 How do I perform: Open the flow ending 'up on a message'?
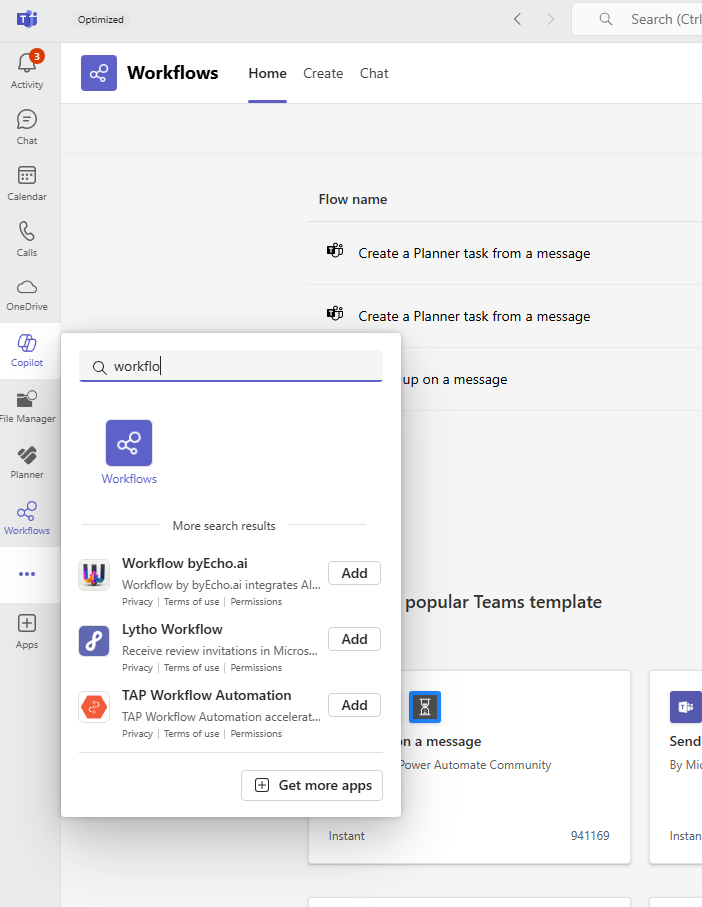455,379
